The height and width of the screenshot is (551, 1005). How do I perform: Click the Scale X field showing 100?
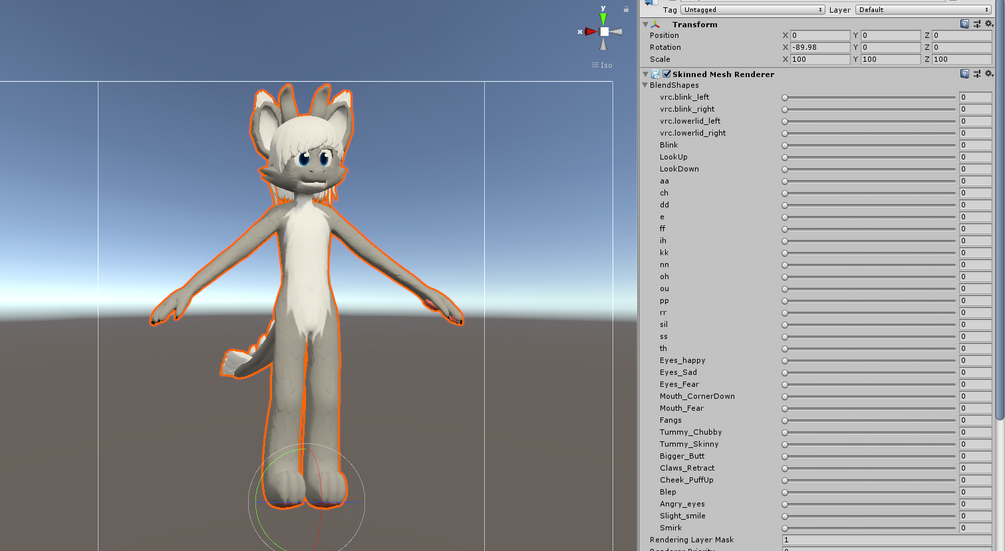point(820,59)
